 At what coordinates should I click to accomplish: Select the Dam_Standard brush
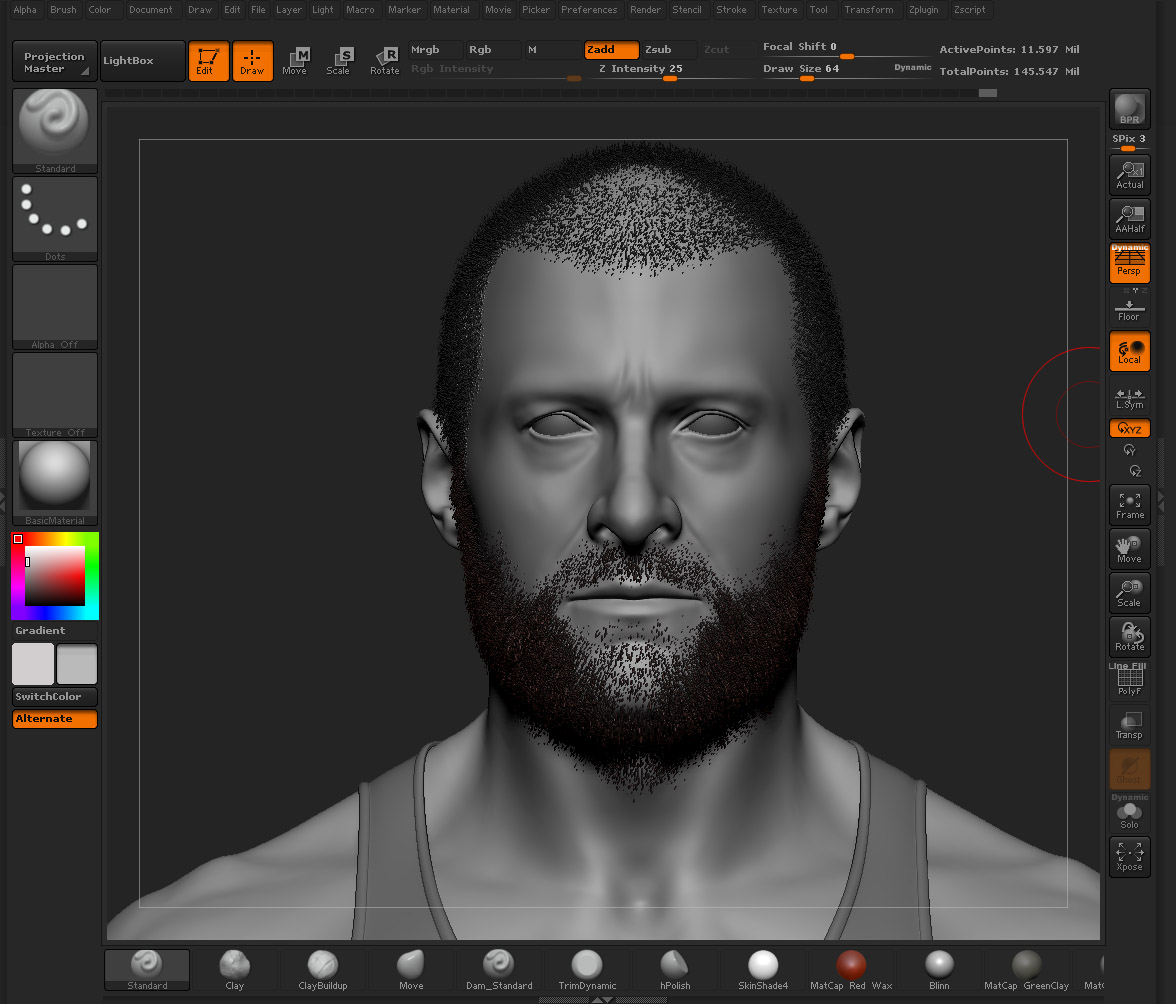499,970
